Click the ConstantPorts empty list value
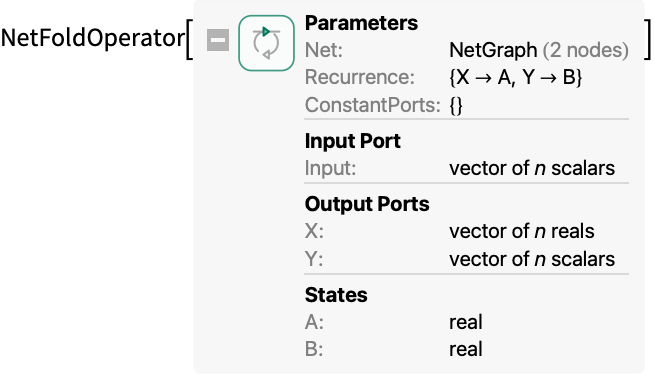 click(x=456, y=105)
